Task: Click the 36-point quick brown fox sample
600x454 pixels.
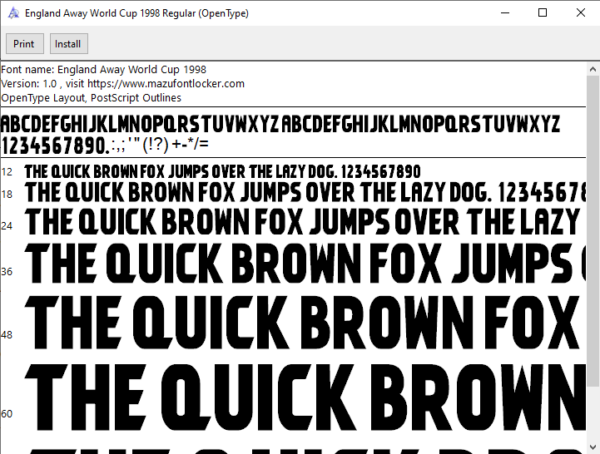Action: click(x=305, y=263)
